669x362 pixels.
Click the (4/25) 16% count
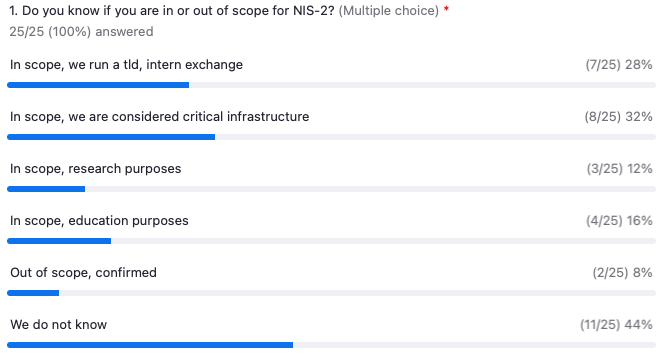[x=619, y=221]
